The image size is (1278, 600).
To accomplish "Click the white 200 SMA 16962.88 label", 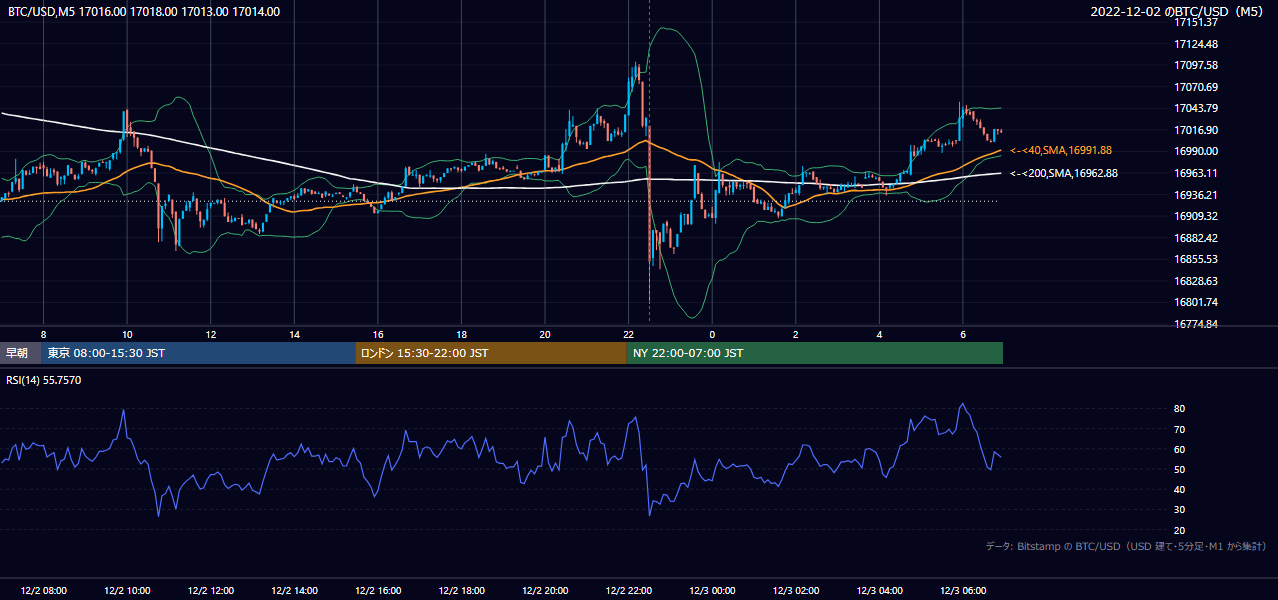I will [x=1064, y=173].
